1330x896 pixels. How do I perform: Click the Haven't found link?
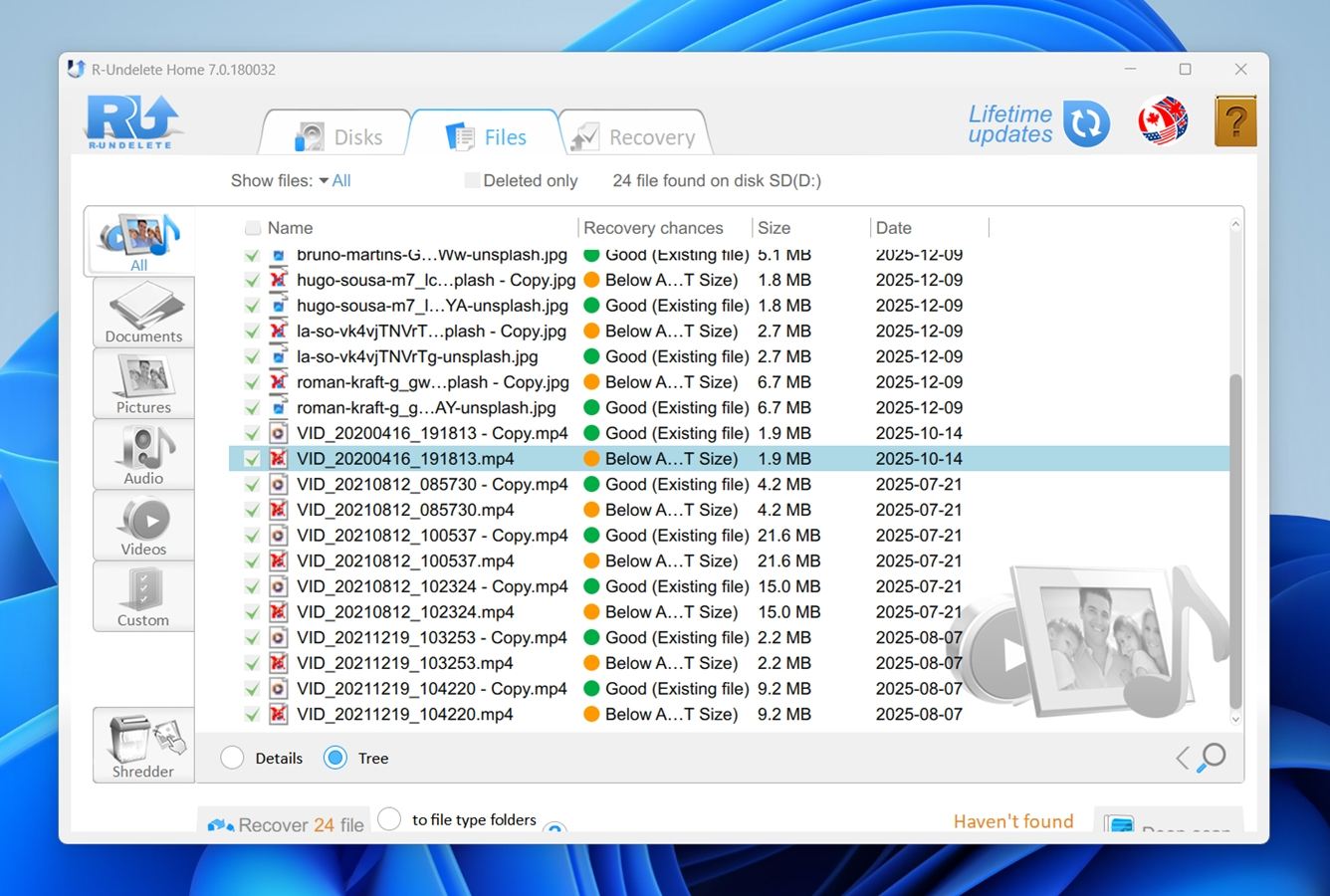1012,820
